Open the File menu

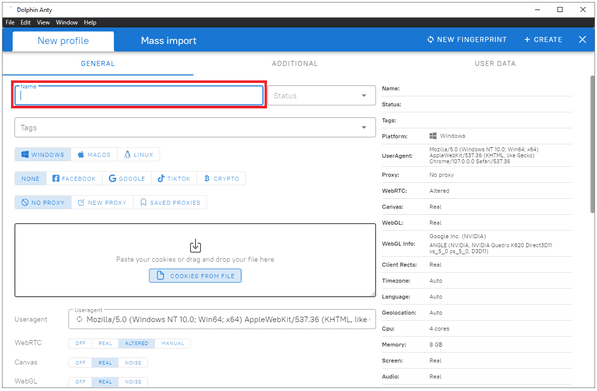pos(10,22)
